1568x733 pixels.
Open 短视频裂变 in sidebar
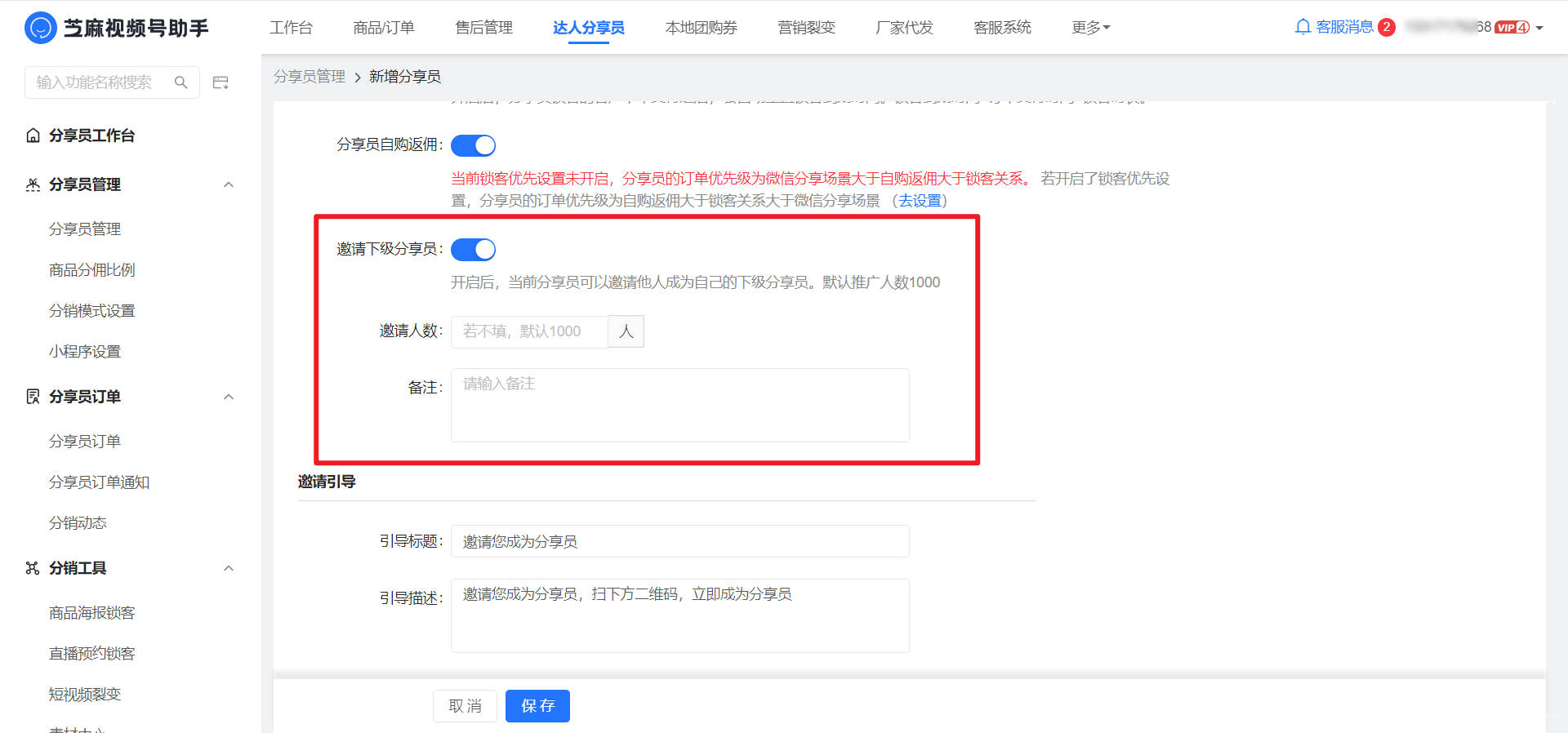(85, 695)
